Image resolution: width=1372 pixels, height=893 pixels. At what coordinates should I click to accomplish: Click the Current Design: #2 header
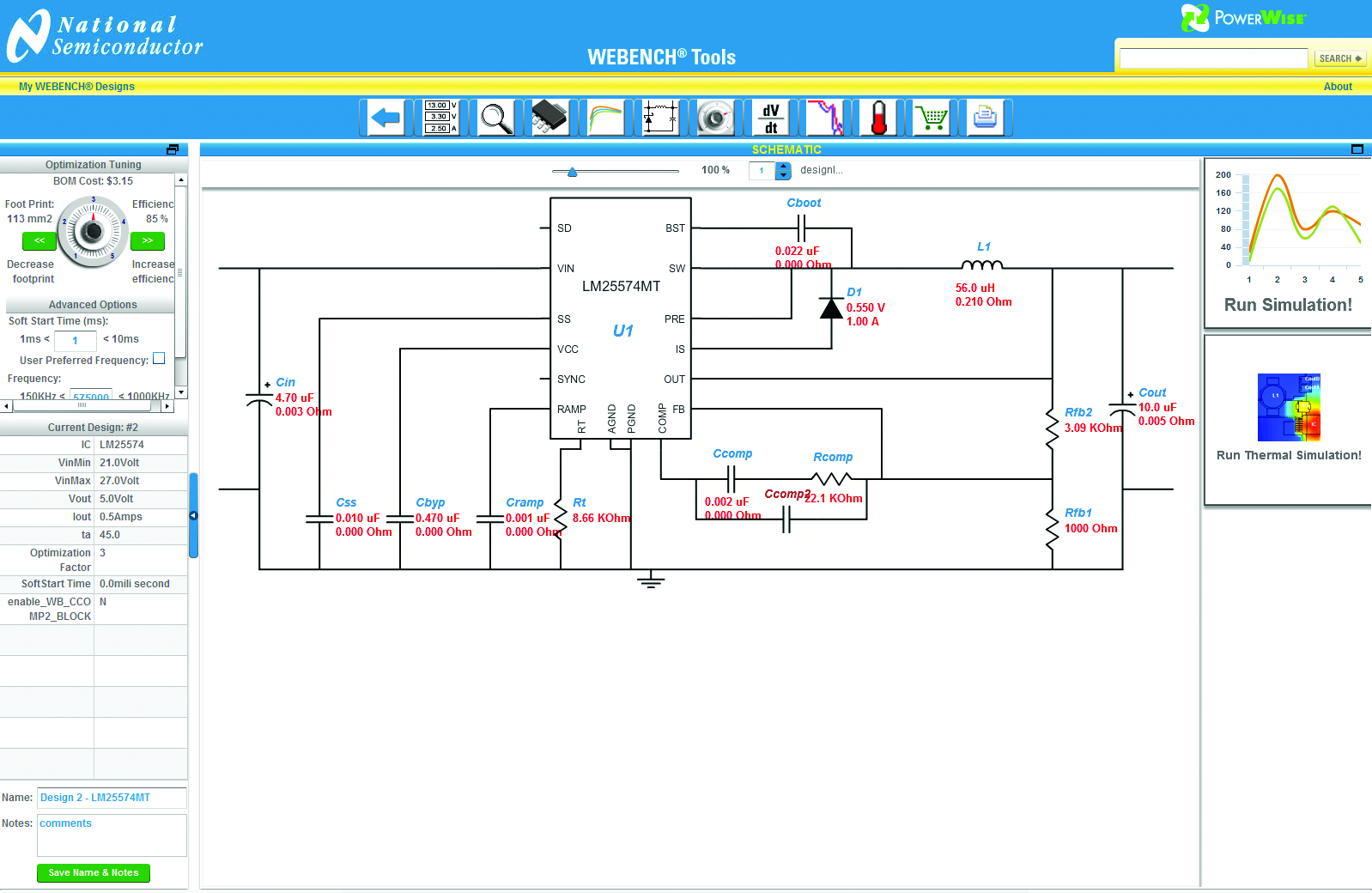[93, 428]
